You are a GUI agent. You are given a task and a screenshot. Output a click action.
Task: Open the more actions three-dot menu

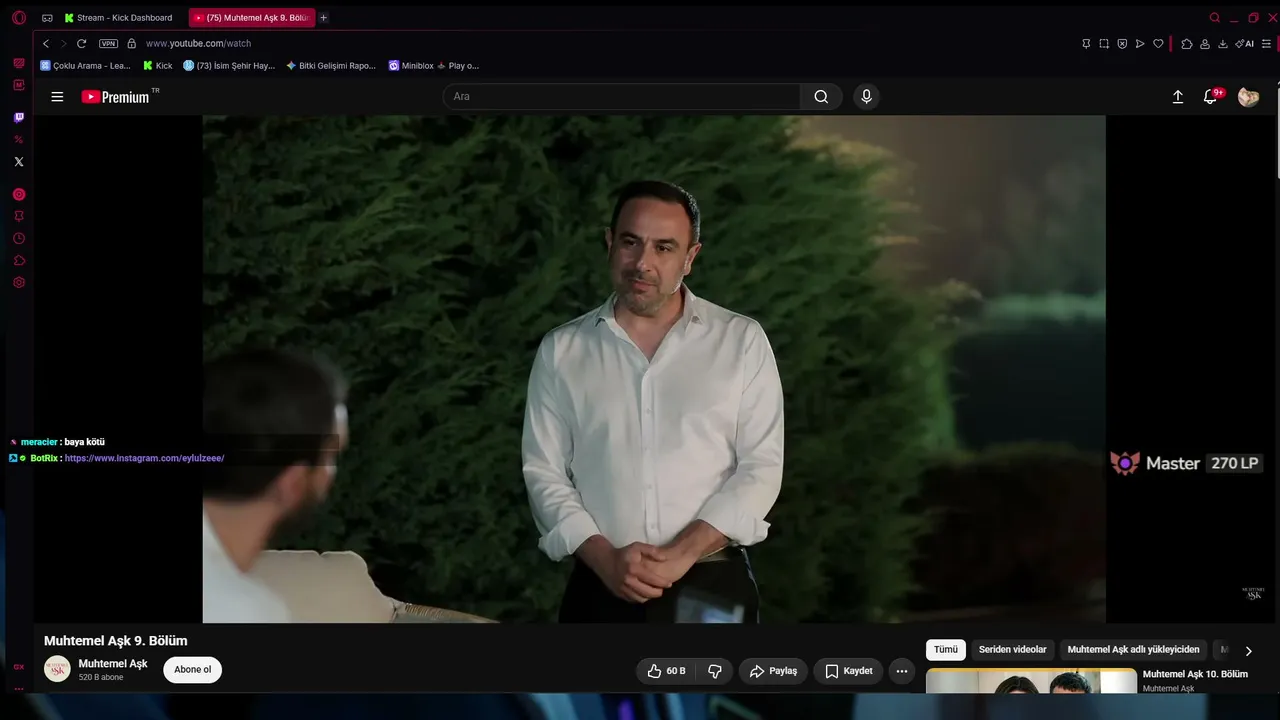[901, 671]
